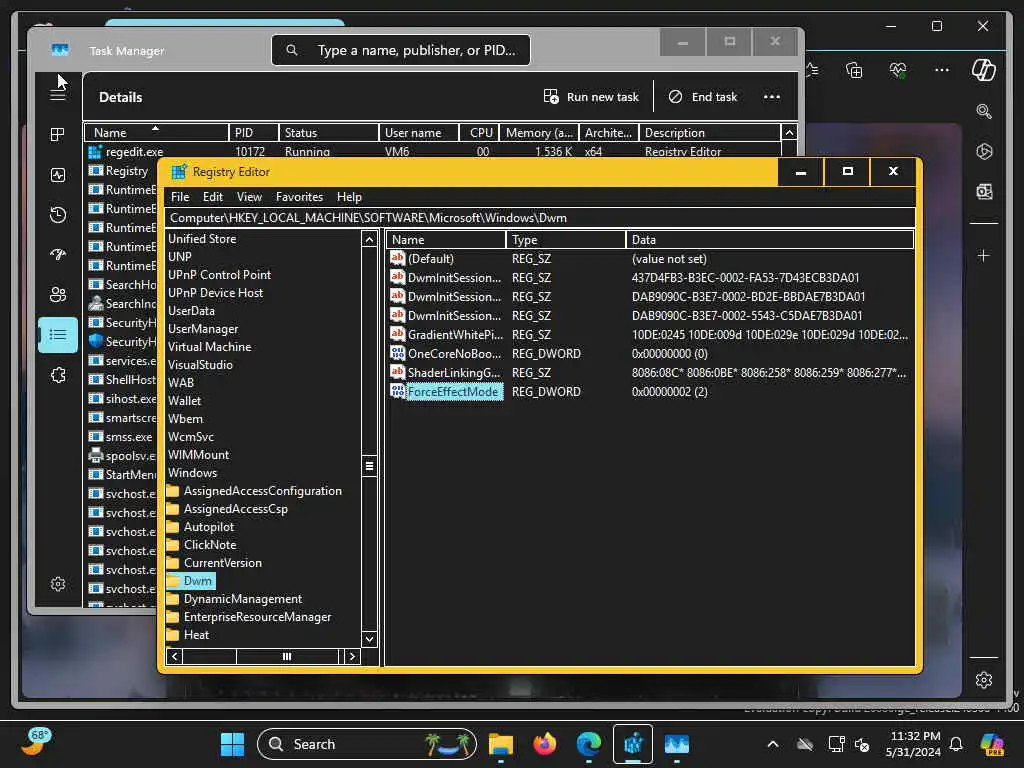Open App history page in Task Manager

coord(57,215)
